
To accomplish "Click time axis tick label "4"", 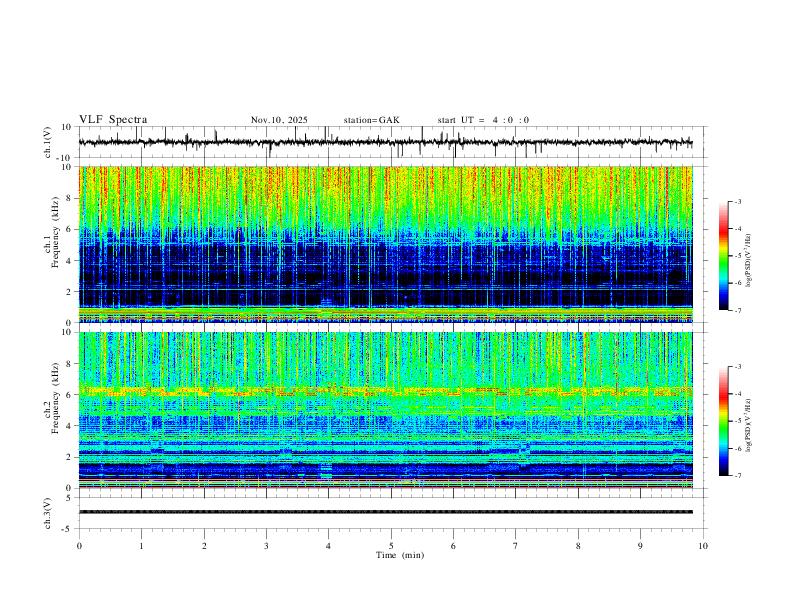I will click(x=329, y=546).
